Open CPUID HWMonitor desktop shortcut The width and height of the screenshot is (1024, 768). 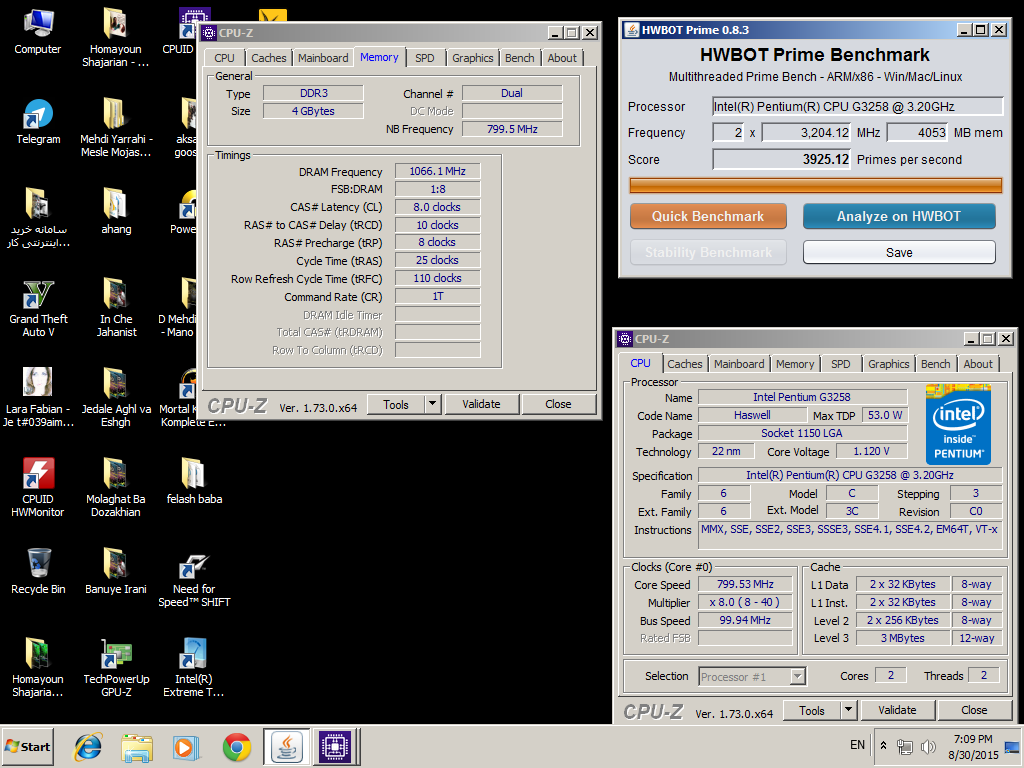pyautogui.click(x=38, y=487)
